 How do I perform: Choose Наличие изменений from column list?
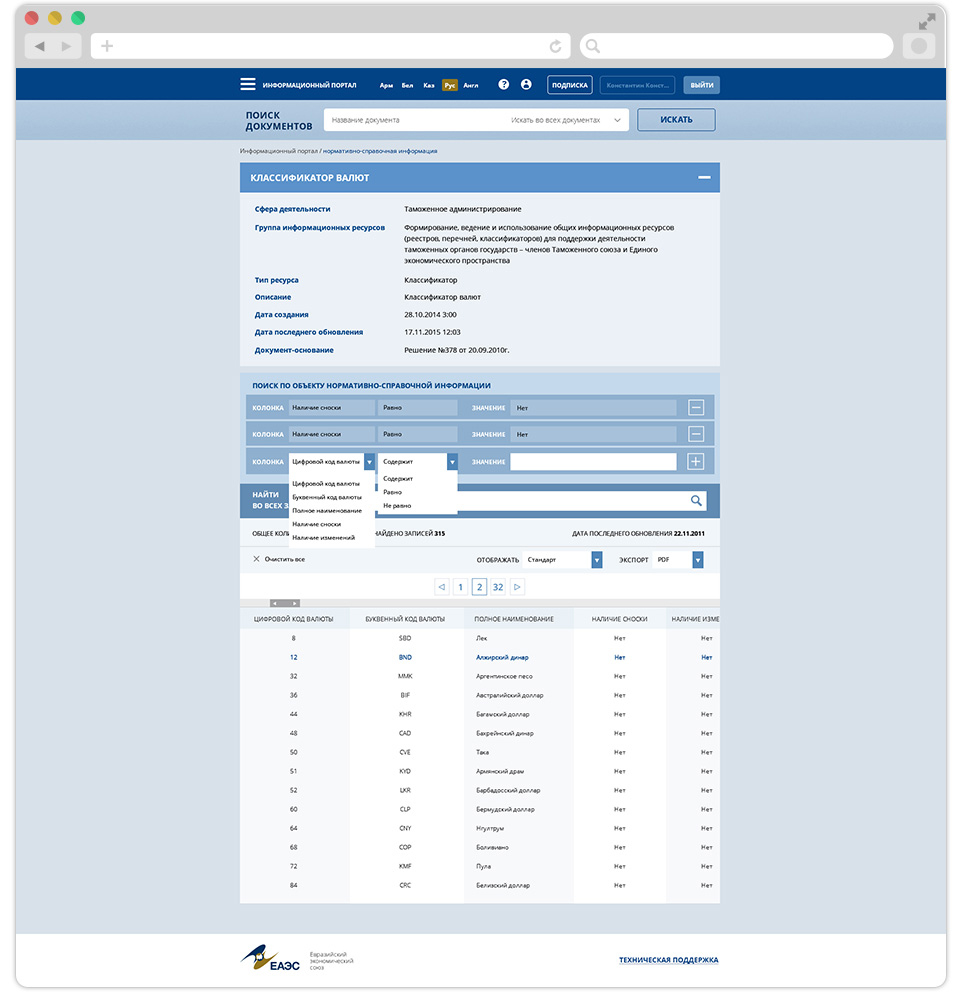coord(324,537)
